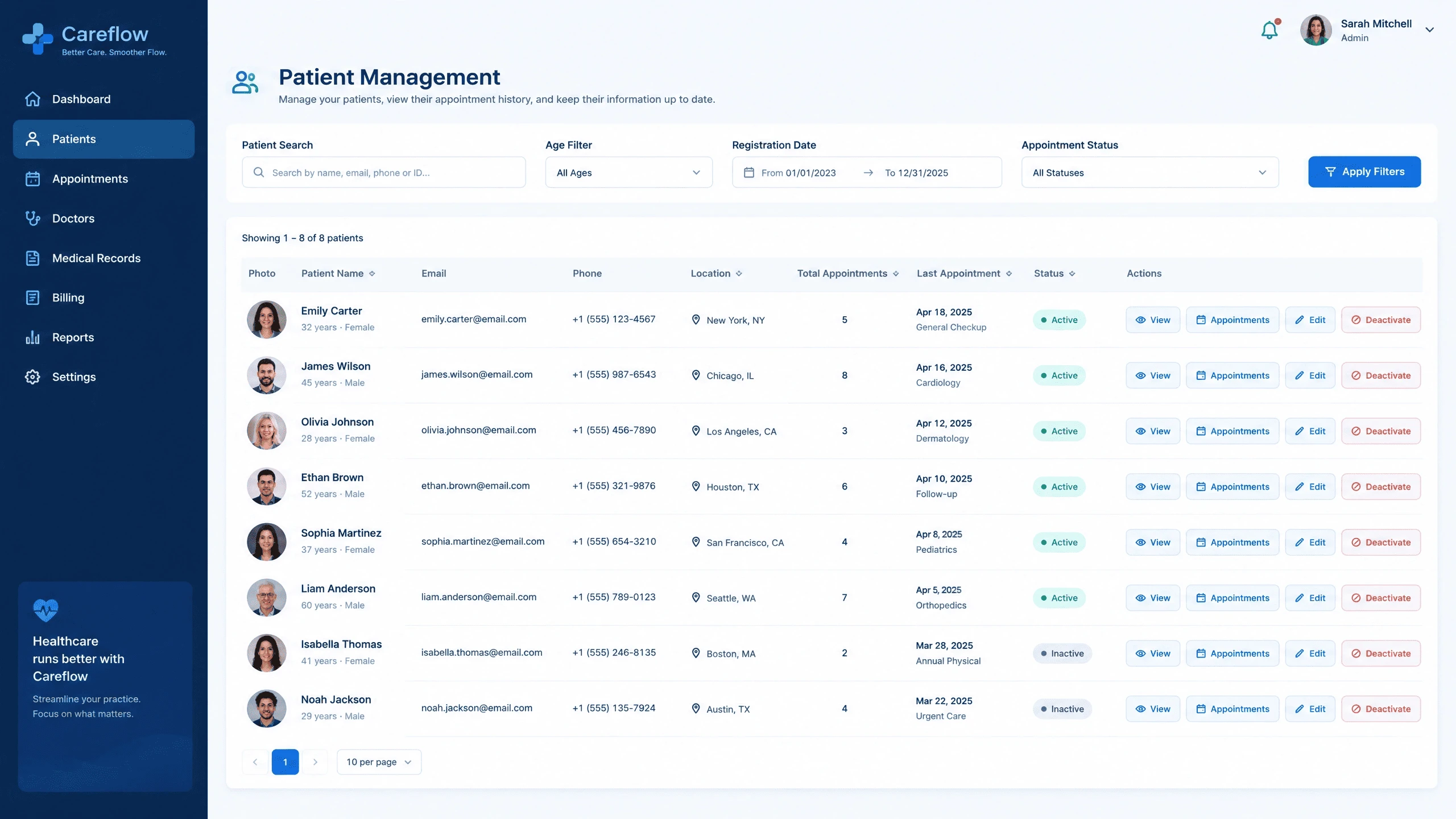Open the 10 per page selector
Viewport: 1456px width, 819px height.
(x=379, y=762)
